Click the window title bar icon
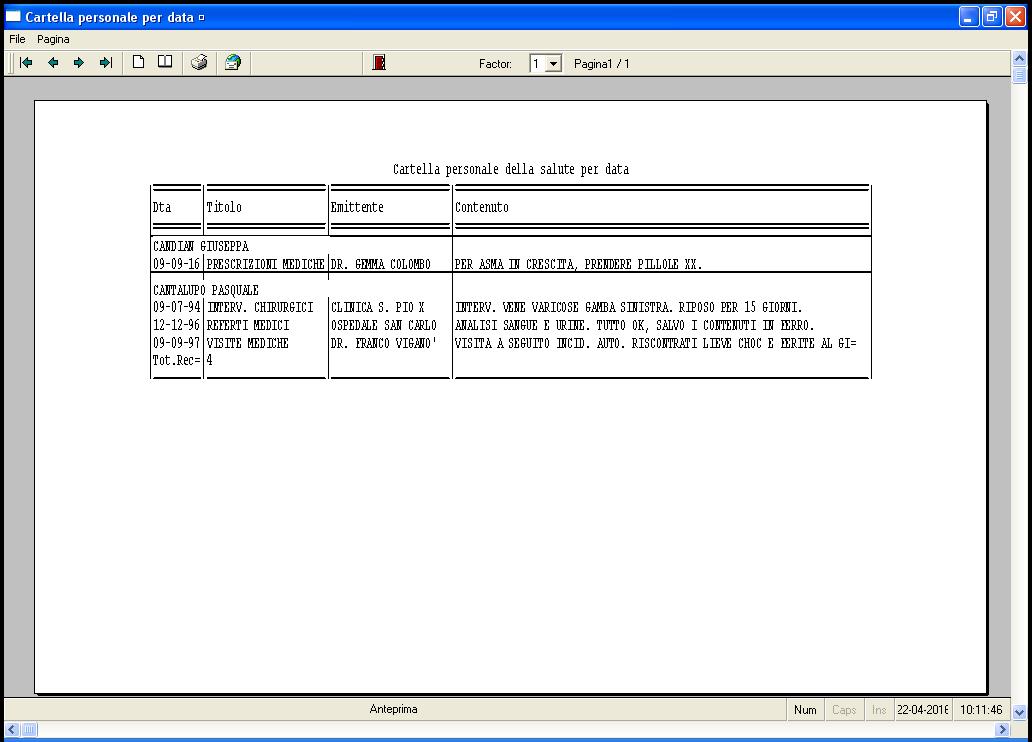The image size is (1032, 742). coord(13,17)
